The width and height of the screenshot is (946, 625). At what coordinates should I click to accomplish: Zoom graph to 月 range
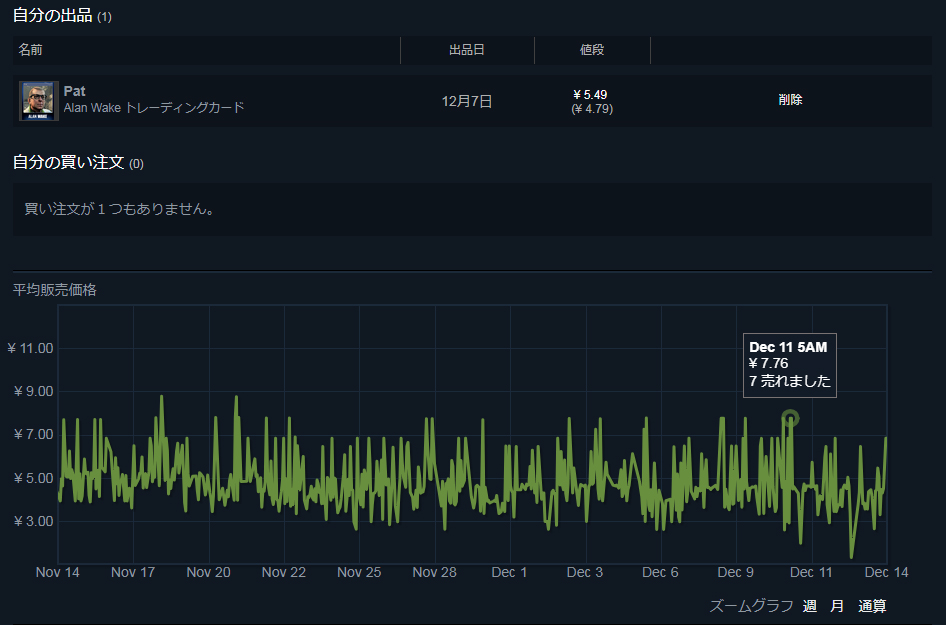837,606
